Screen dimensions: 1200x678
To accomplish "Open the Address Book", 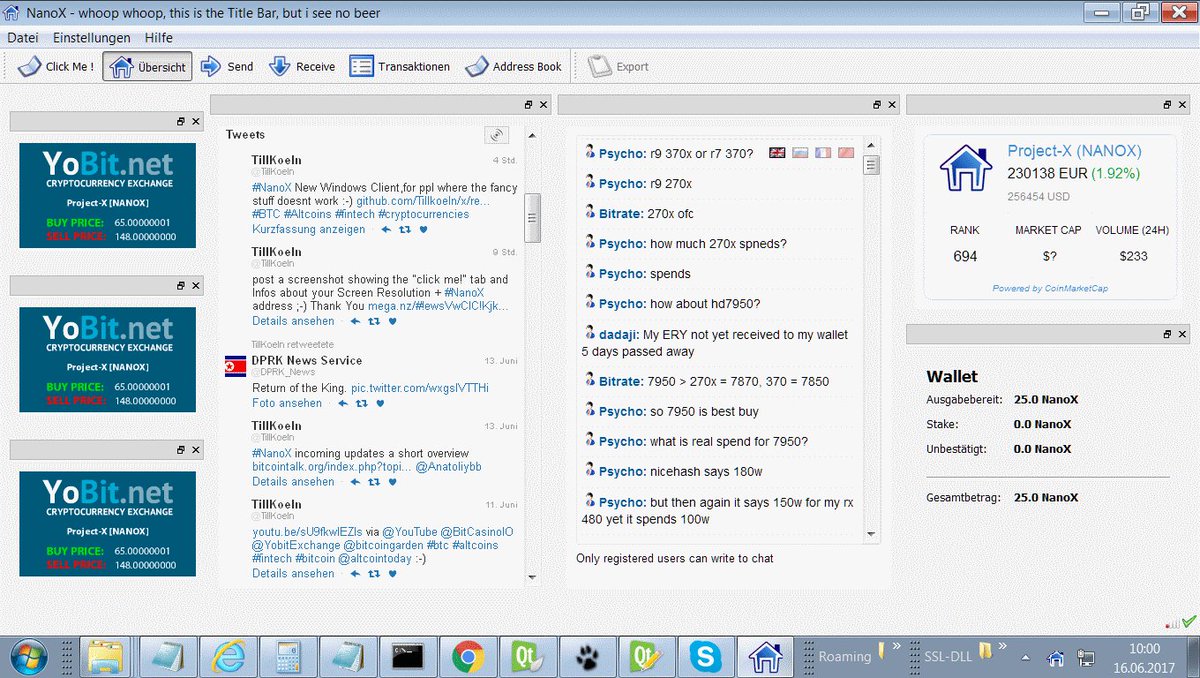I will 514,67.
